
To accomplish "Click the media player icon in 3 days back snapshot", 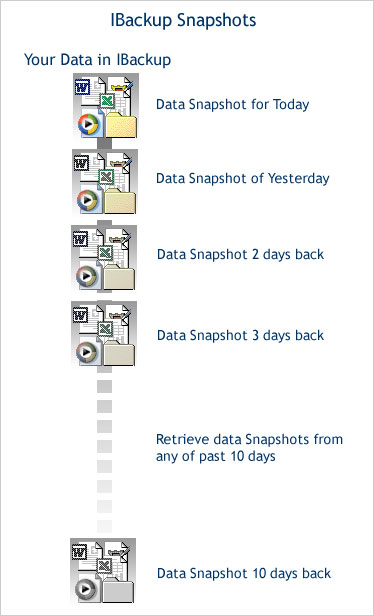I will pyautogui.click(x=87, y=352).
